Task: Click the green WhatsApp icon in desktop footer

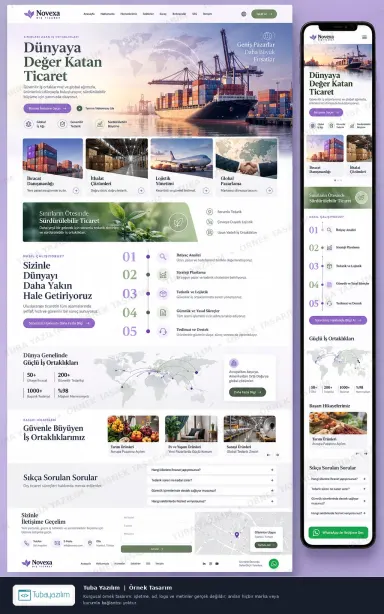Action: tap(274, 563)
